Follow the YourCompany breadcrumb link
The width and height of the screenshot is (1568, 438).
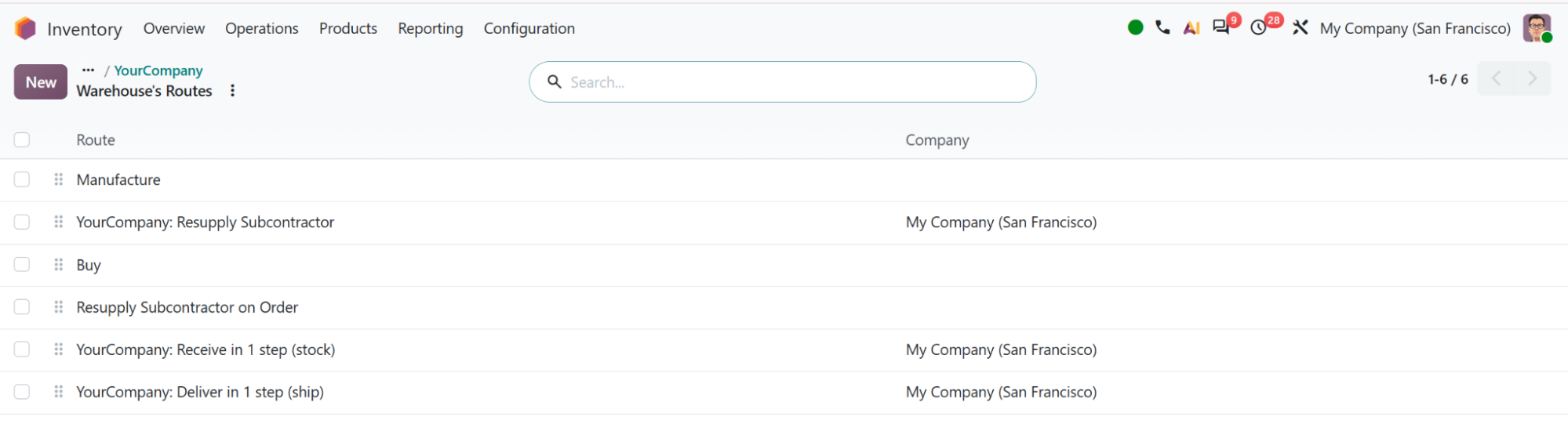158,71
